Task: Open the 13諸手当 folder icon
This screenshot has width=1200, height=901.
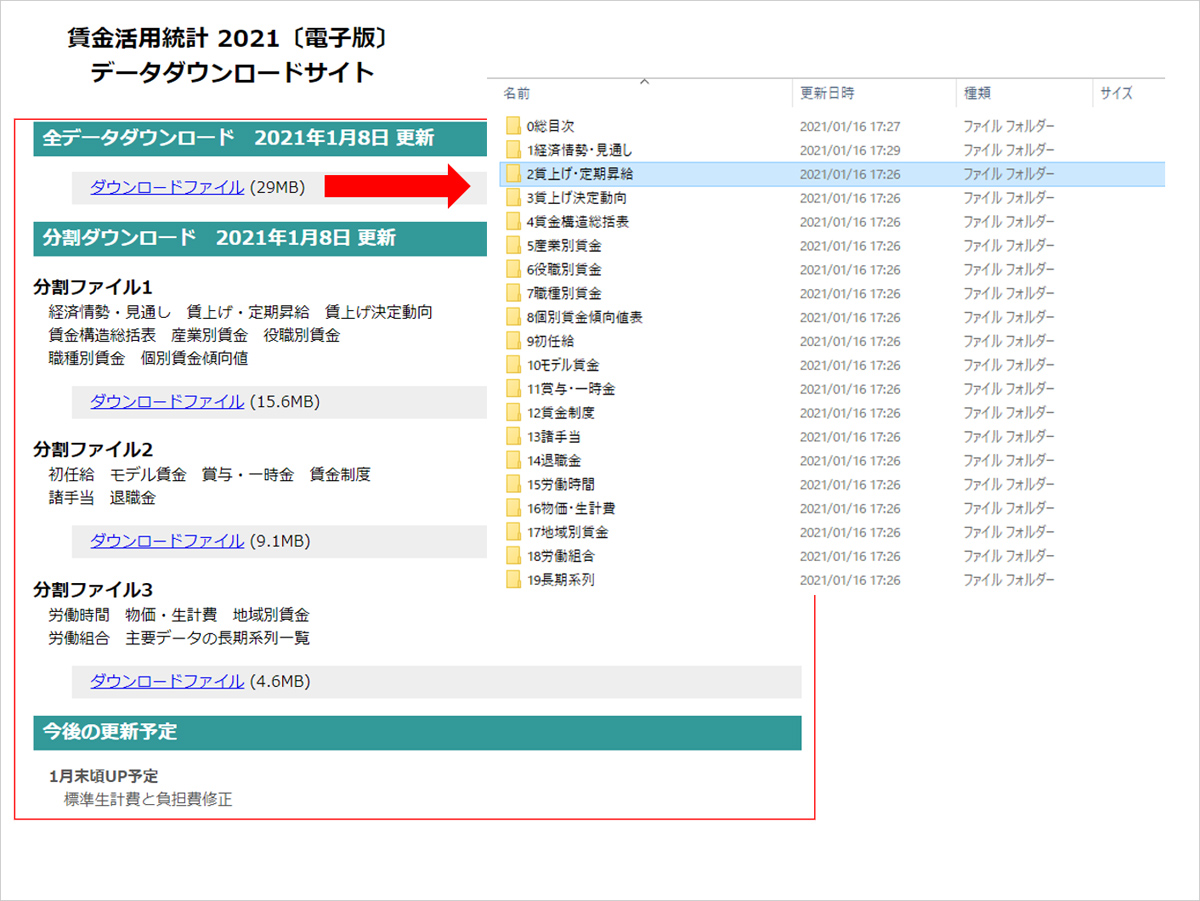Action: pyautogui.click(x=514, y=437)
